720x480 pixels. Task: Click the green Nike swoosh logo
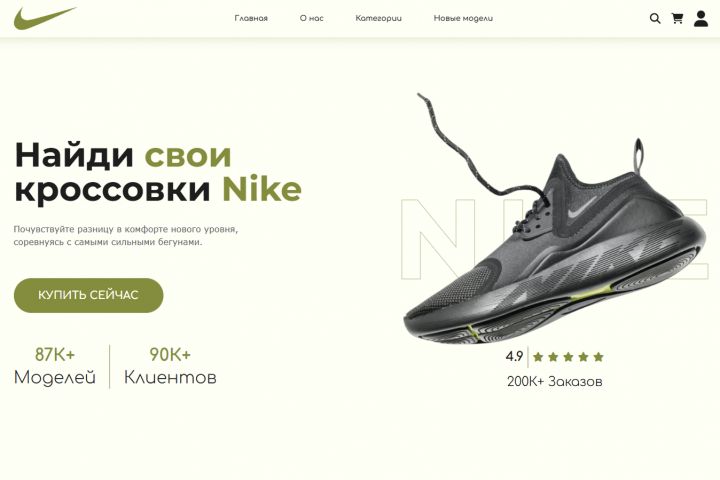[x=45, y=18]
